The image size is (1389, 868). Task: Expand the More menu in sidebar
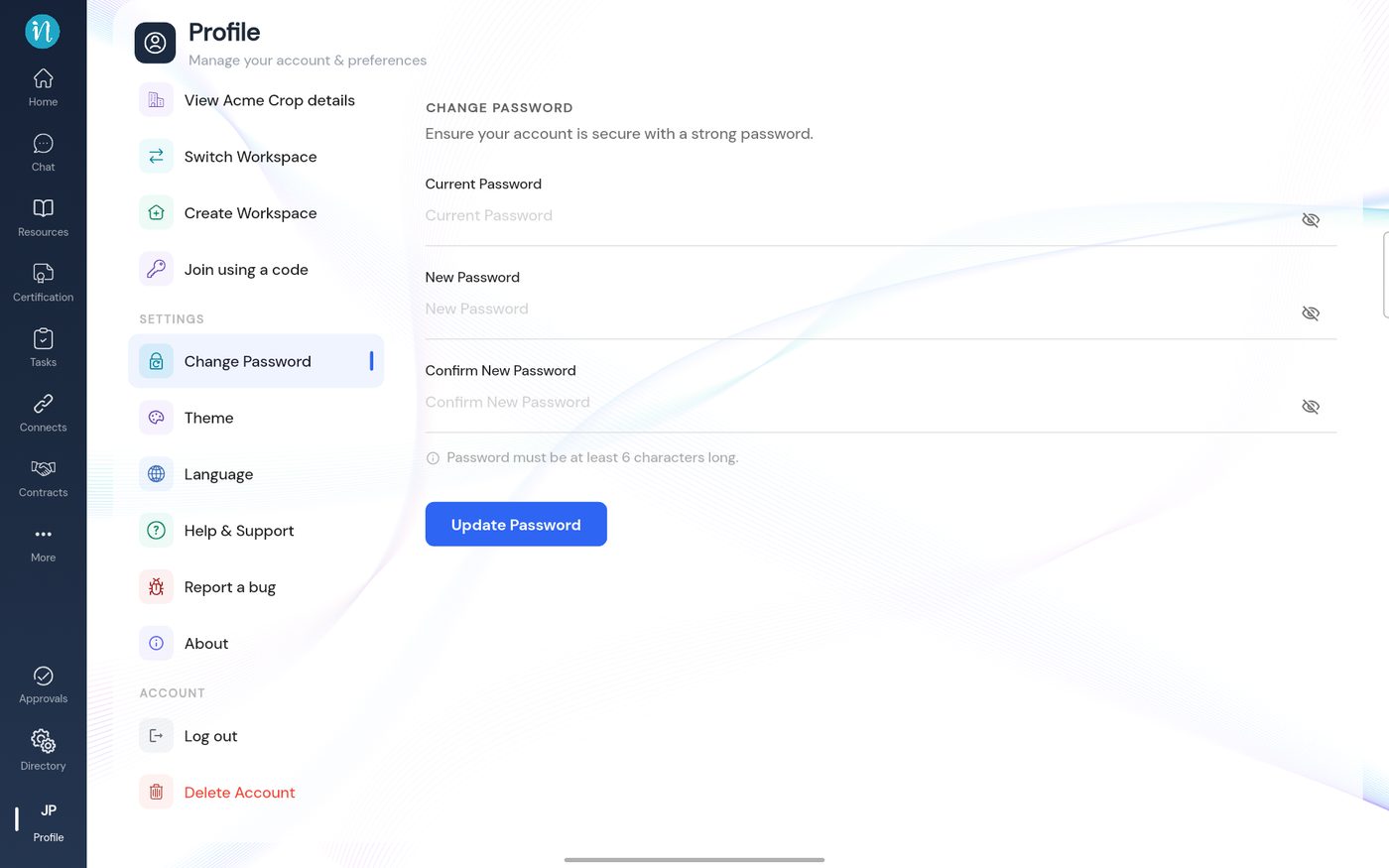(x=43, y=544)
